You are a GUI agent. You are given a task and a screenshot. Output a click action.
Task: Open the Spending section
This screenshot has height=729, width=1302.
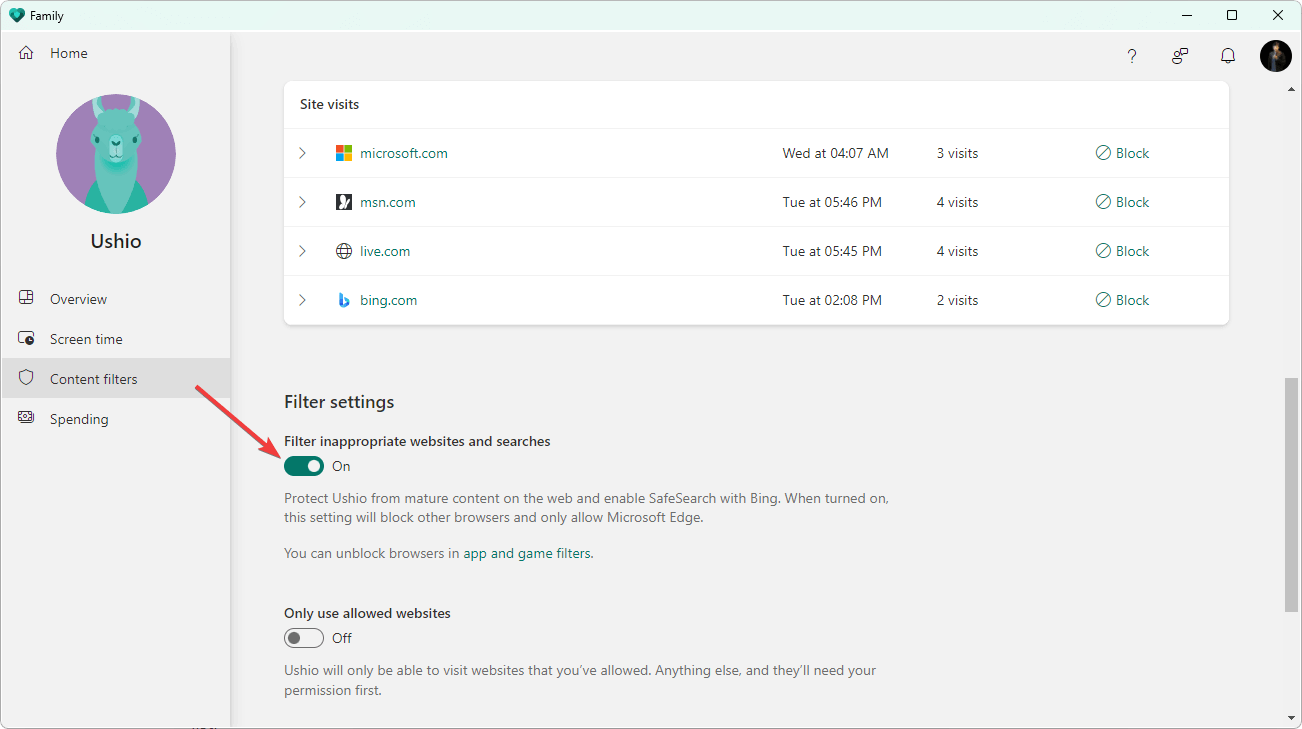click(115, 419)
